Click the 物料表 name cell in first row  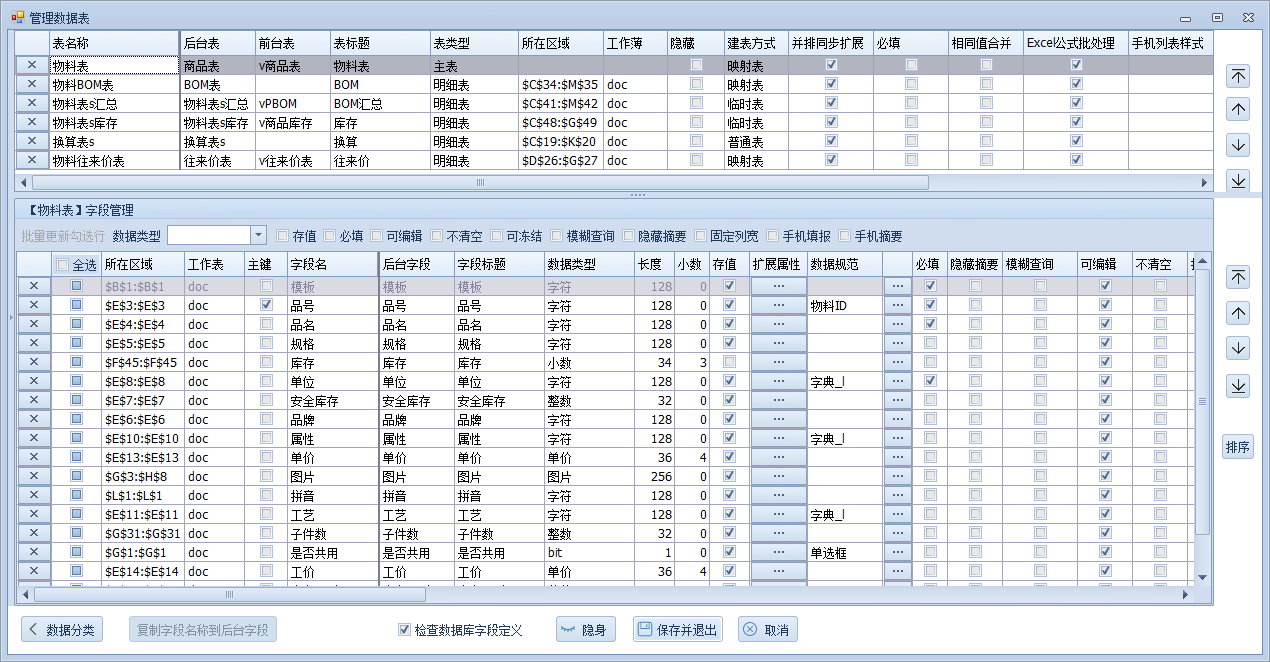112,65
